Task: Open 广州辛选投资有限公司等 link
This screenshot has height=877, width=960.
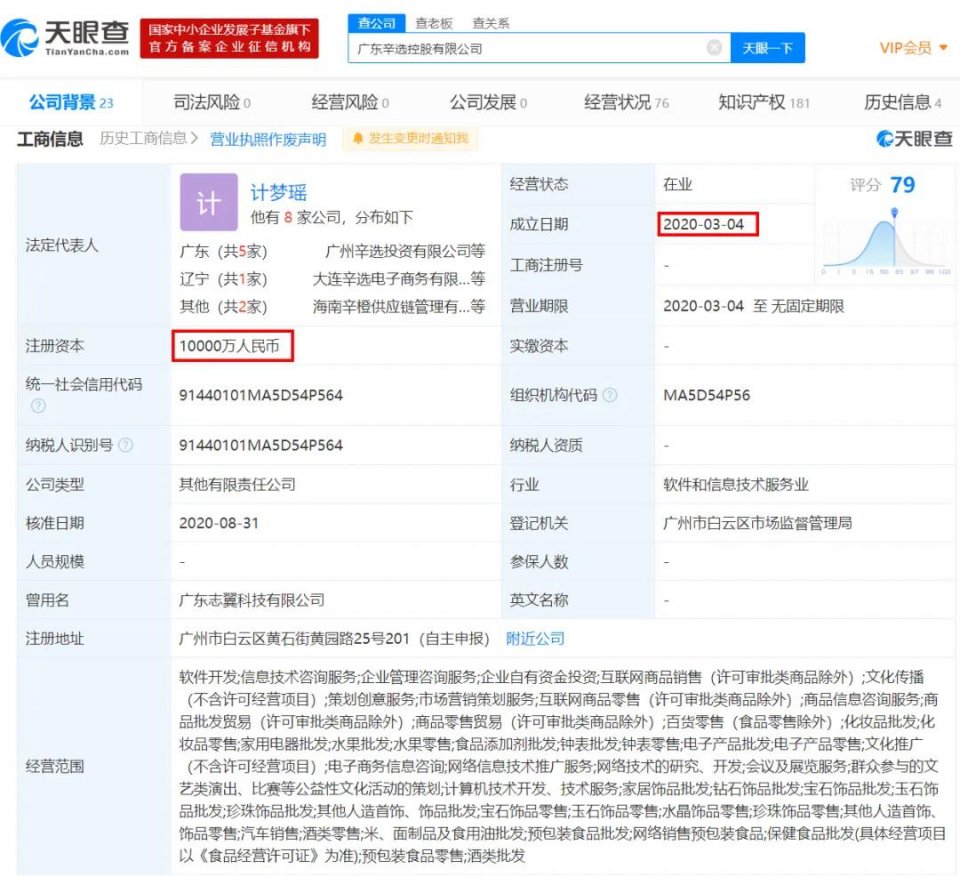Action: coord(405,251)
